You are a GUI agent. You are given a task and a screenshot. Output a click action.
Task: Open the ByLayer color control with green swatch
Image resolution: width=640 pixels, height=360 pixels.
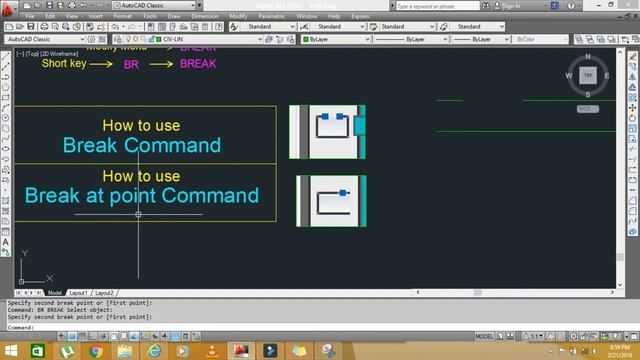coord(336,39)
